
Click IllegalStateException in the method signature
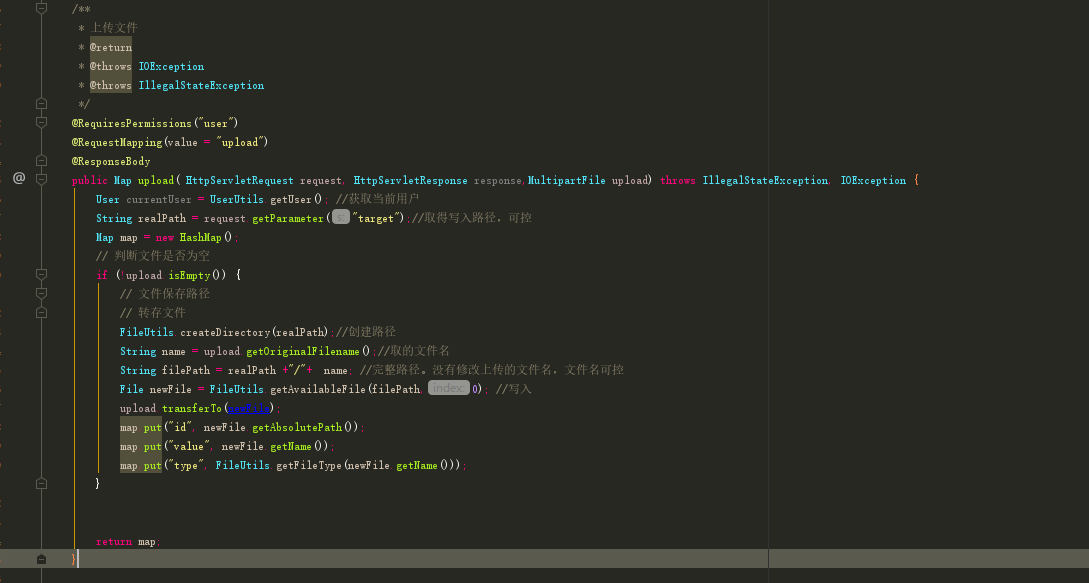click(765, 180)
